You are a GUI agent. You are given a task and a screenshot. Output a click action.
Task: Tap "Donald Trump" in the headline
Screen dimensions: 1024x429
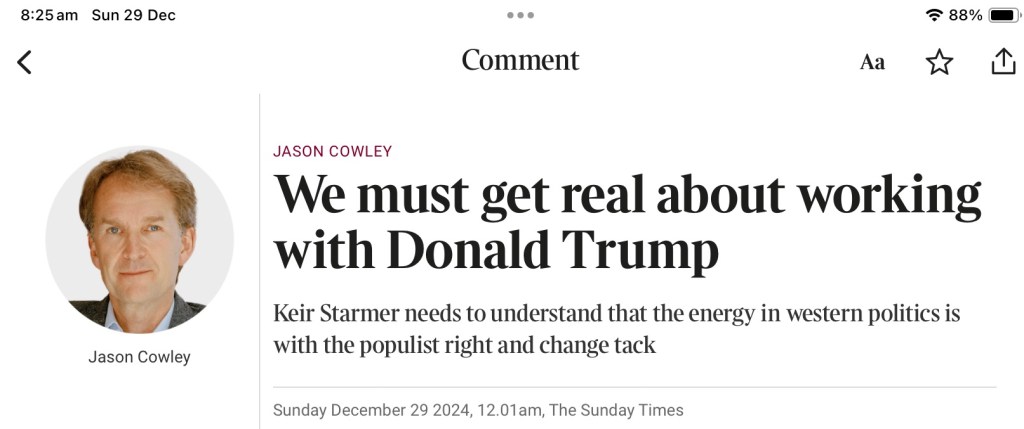[552, 250]
